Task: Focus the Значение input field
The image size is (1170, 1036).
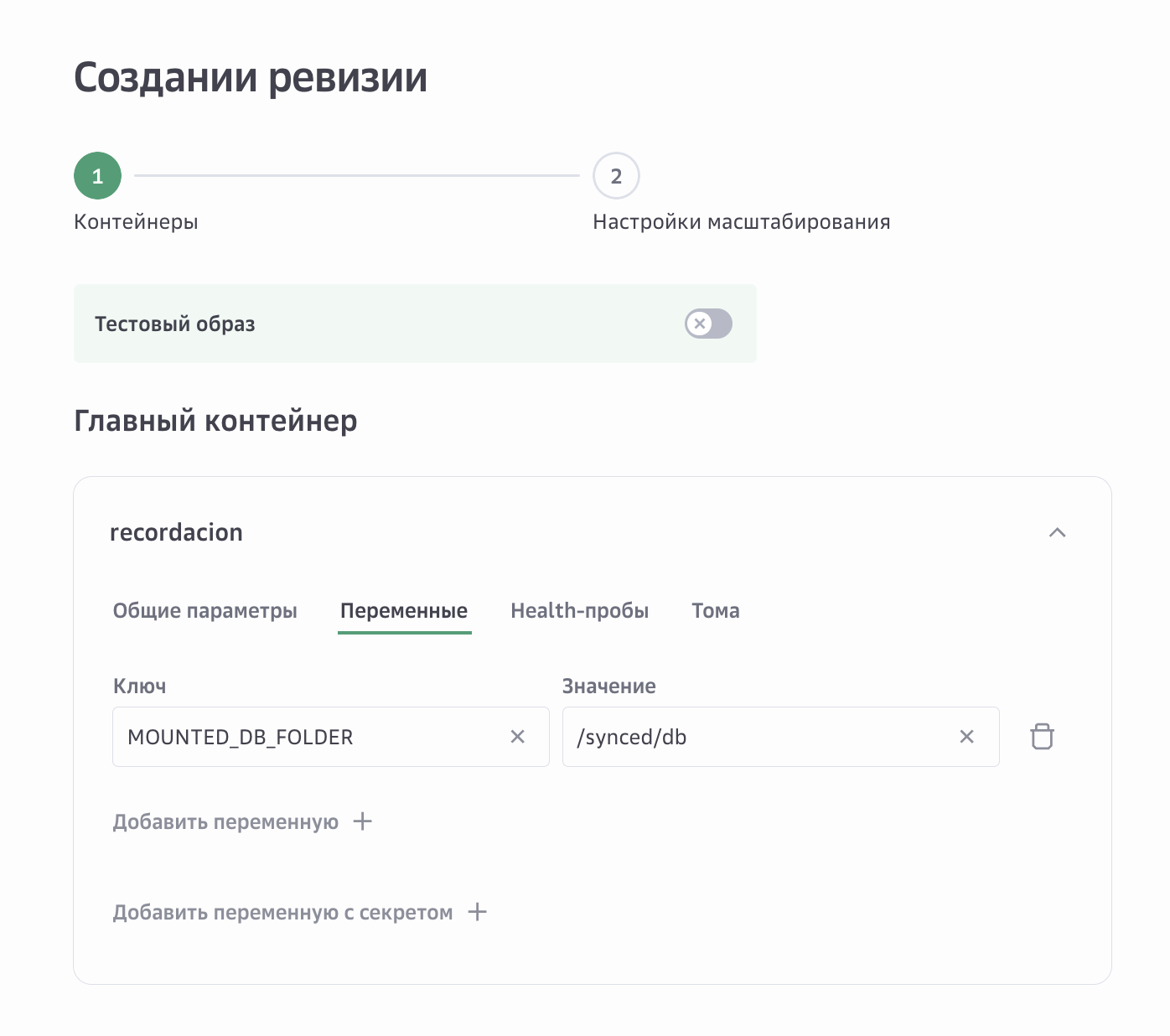Action: pyautogui.click(x=758, y=737)
